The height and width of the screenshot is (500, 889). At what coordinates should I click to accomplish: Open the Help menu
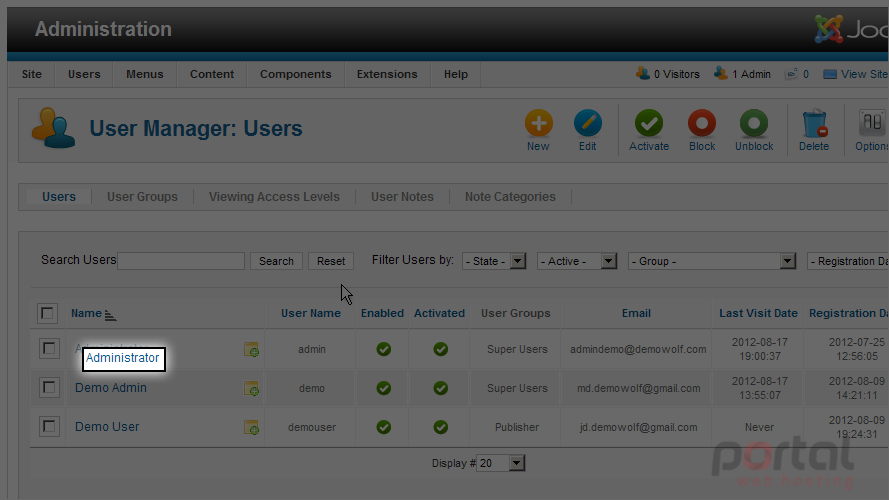[456, 74]
